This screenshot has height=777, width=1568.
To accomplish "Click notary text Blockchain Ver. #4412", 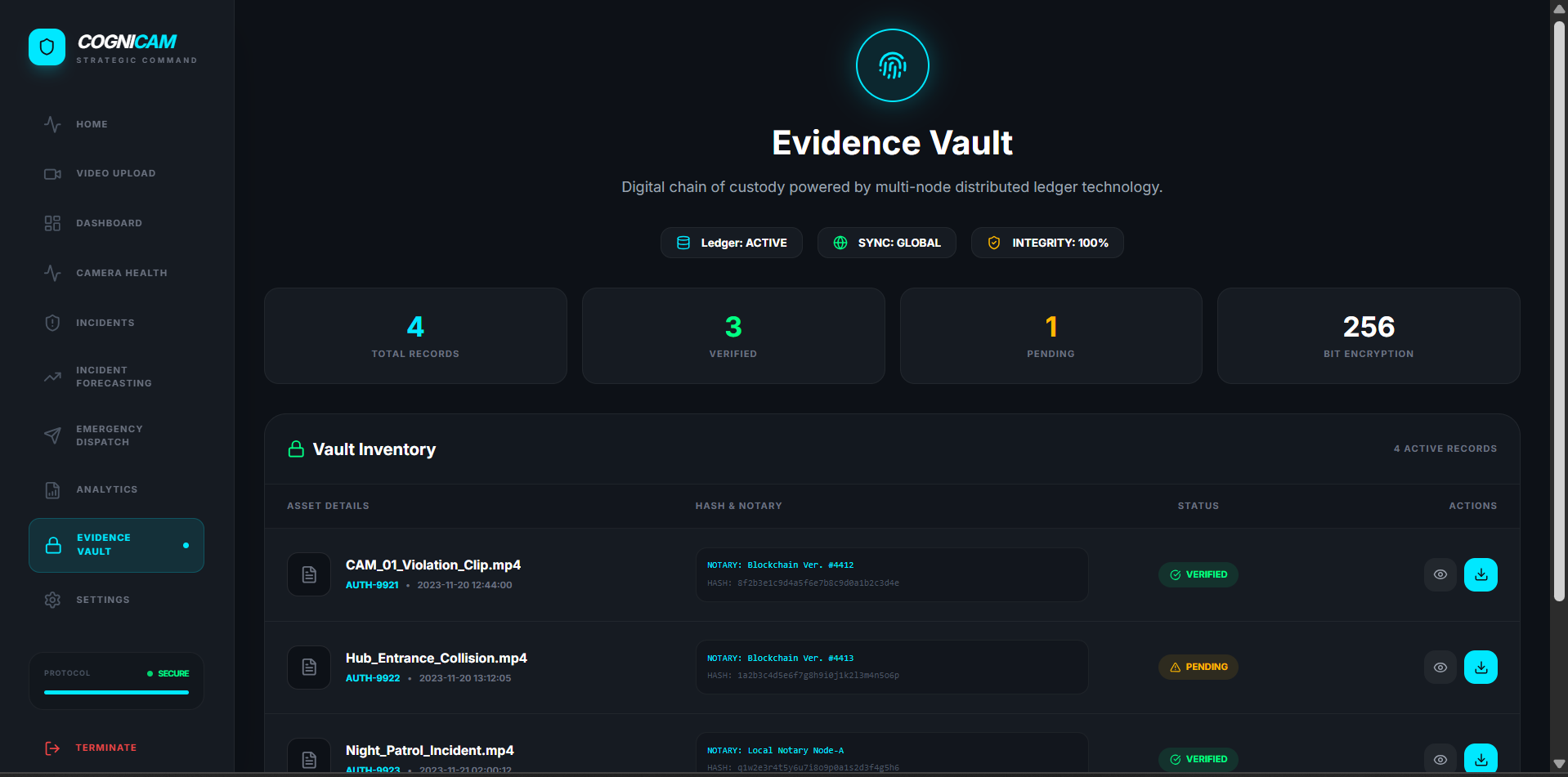I will (x=800, y=565).
